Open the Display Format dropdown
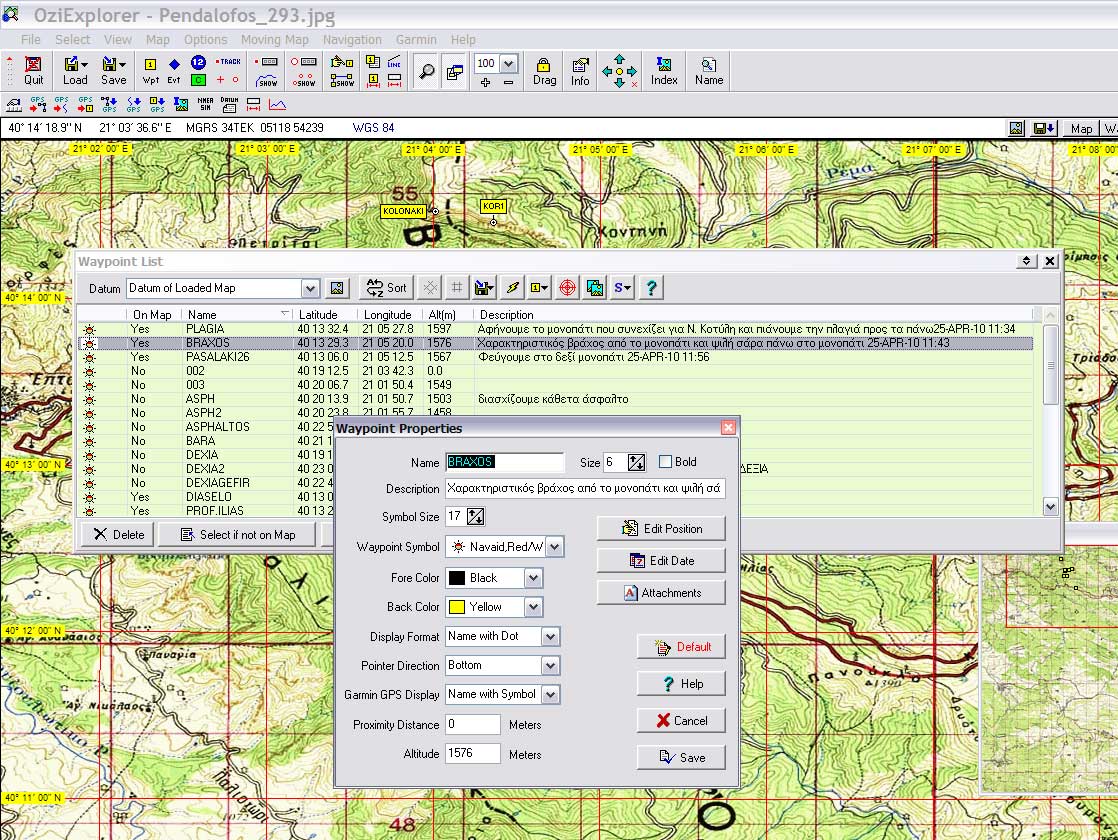Screen dimensions: 1118x840 [550, 637]
